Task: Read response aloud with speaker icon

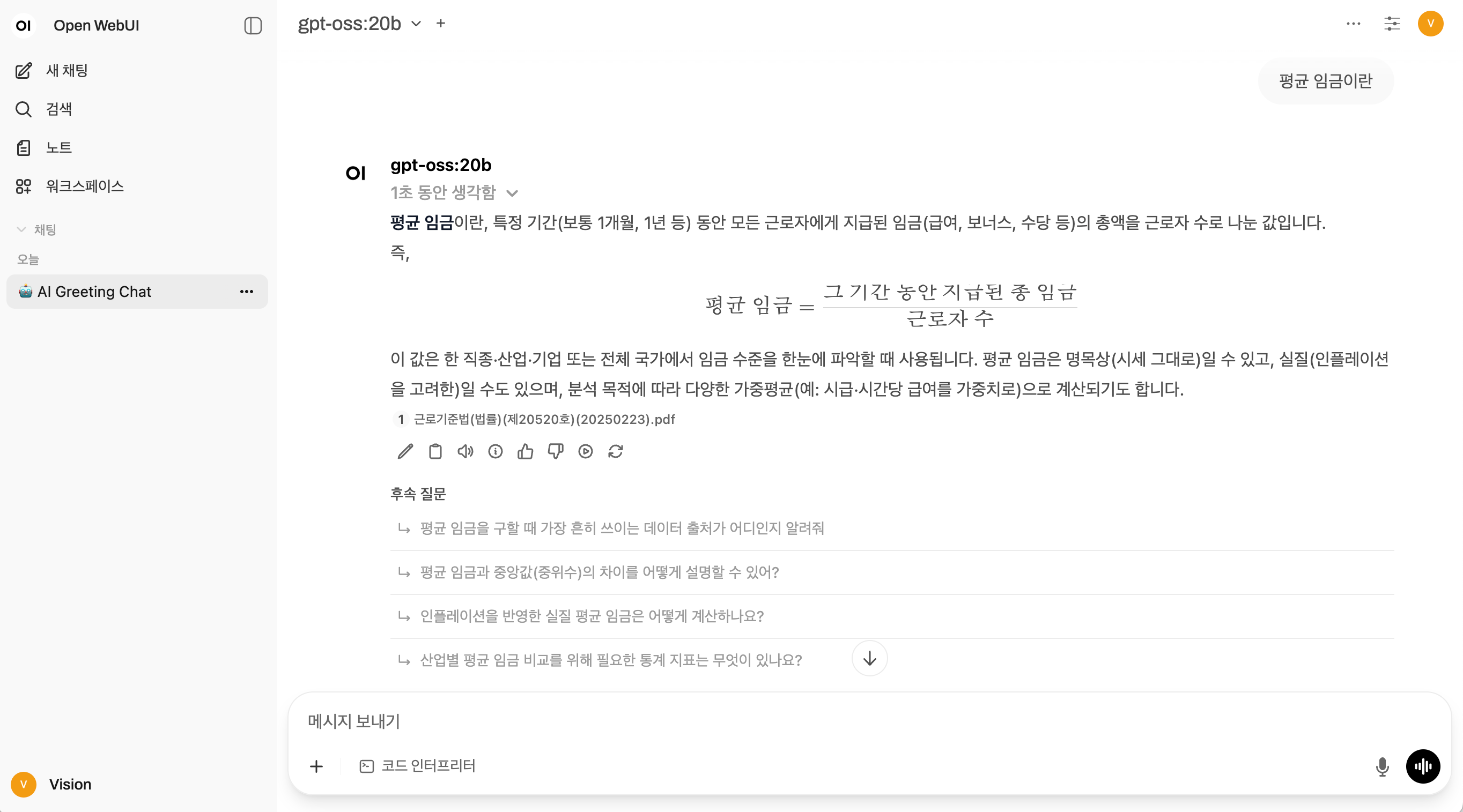Action: pos(465,451)
